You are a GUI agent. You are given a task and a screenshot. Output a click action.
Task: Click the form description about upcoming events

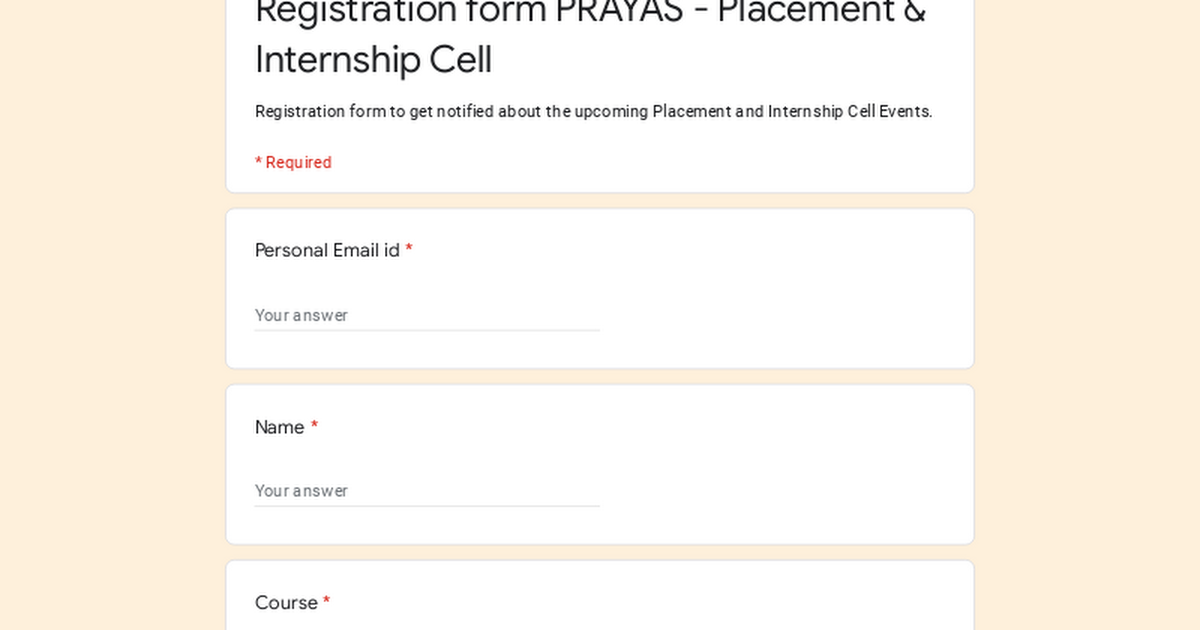[593, 112]
